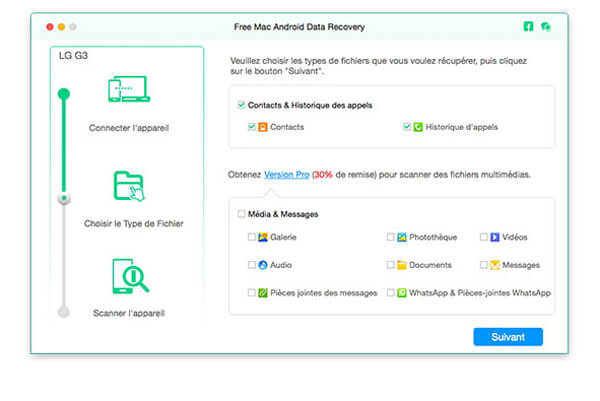Viewport: 600px width, 401px height.
Task: Enable the Galerie checkbox
Action: [251, 237]
